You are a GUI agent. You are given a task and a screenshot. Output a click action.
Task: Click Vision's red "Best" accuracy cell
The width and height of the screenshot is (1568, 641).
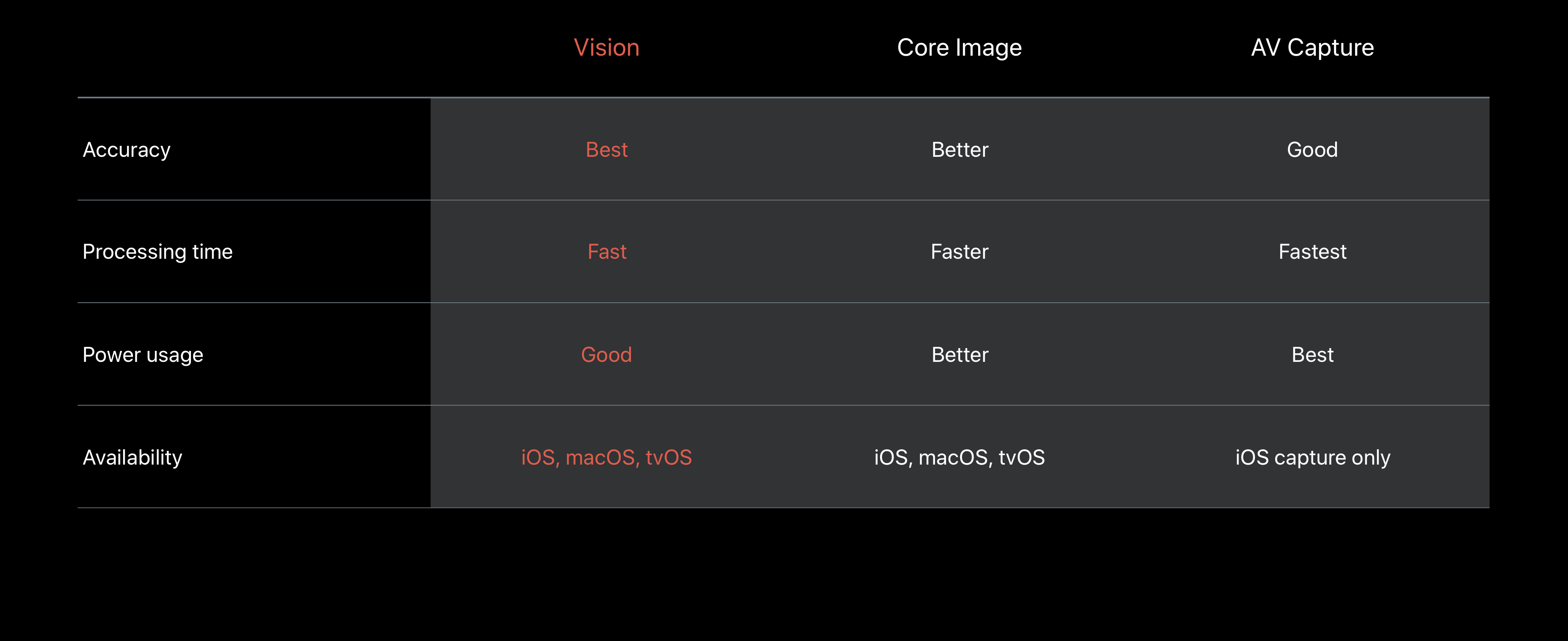point(606,150)
